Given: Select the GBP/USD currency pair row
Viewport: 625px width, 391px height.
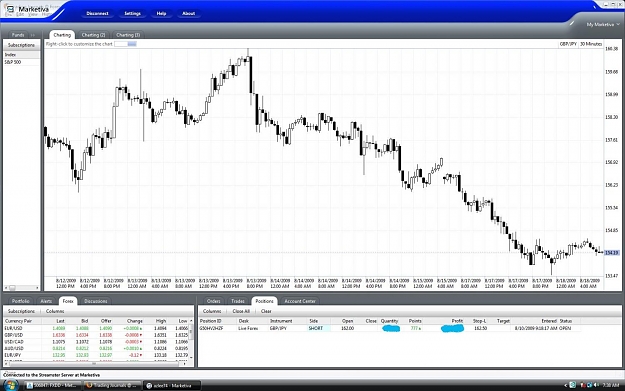Looking at the screenshot, I should click(96, 335).
